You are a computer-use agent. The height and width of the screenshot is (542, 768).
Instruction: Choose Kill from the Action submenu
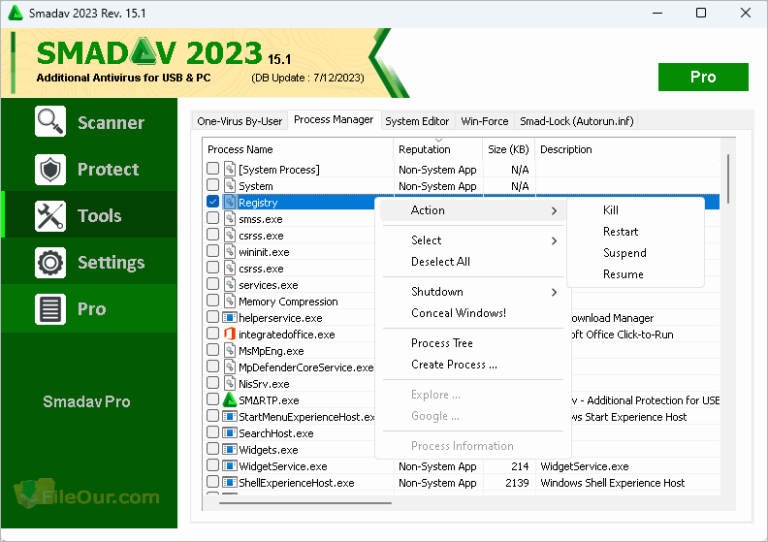pos(611,210)
